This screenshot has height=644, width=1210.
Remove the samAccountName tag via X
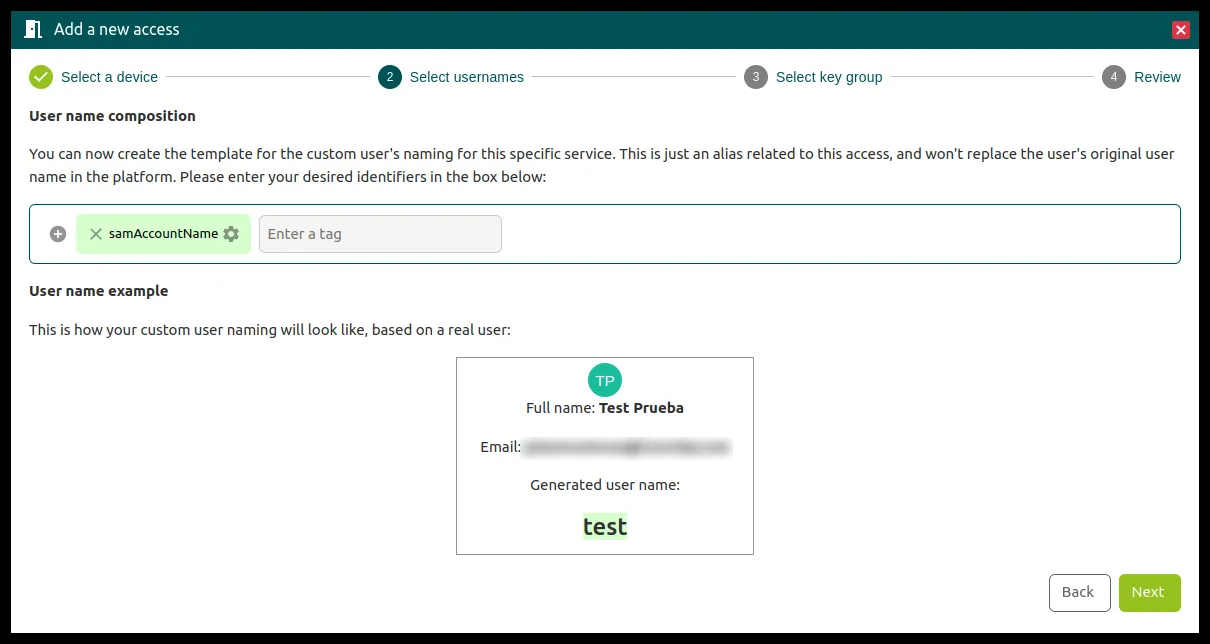96,234
